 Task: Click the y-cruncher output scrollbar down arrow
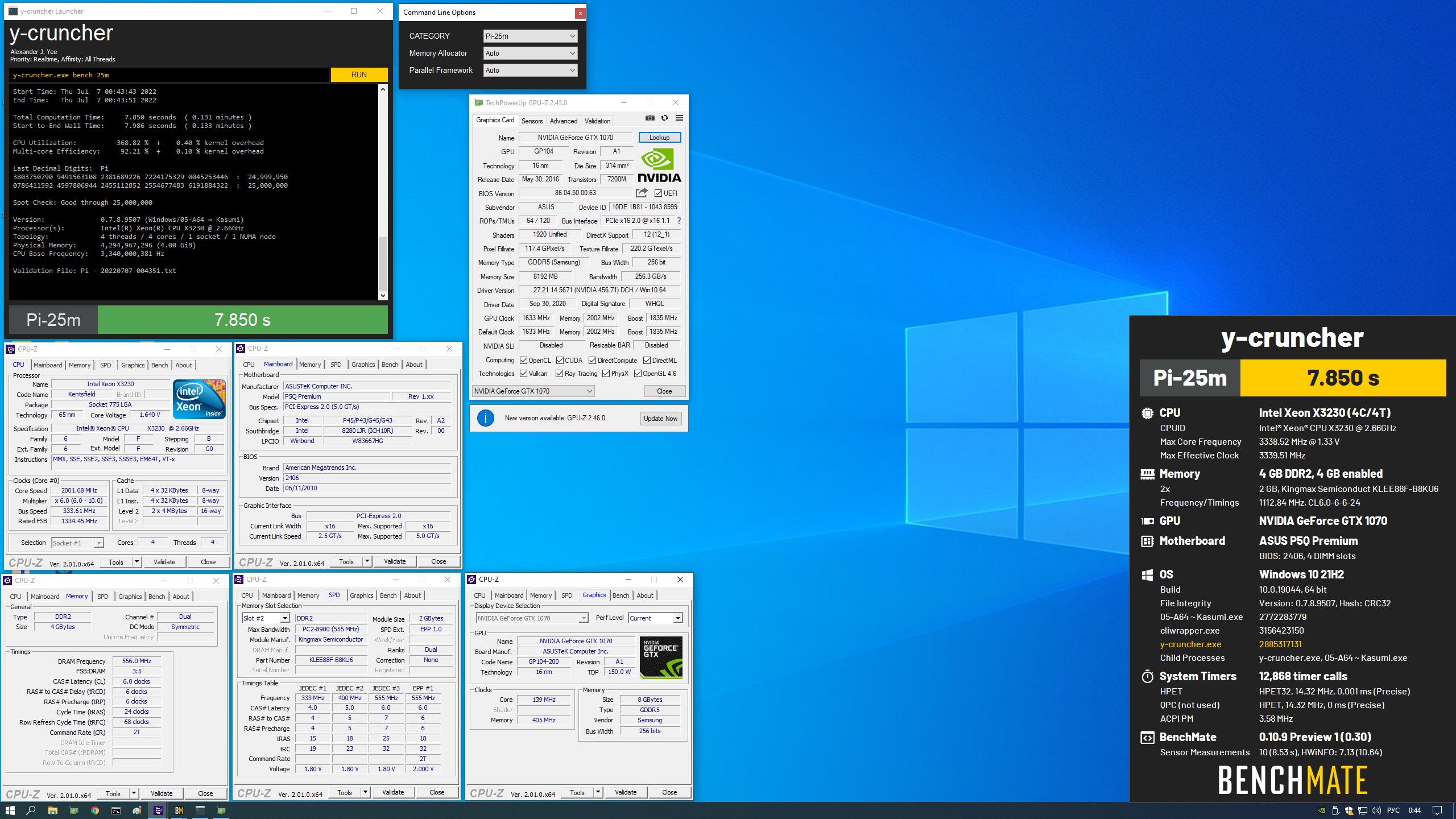pos(383,295)
